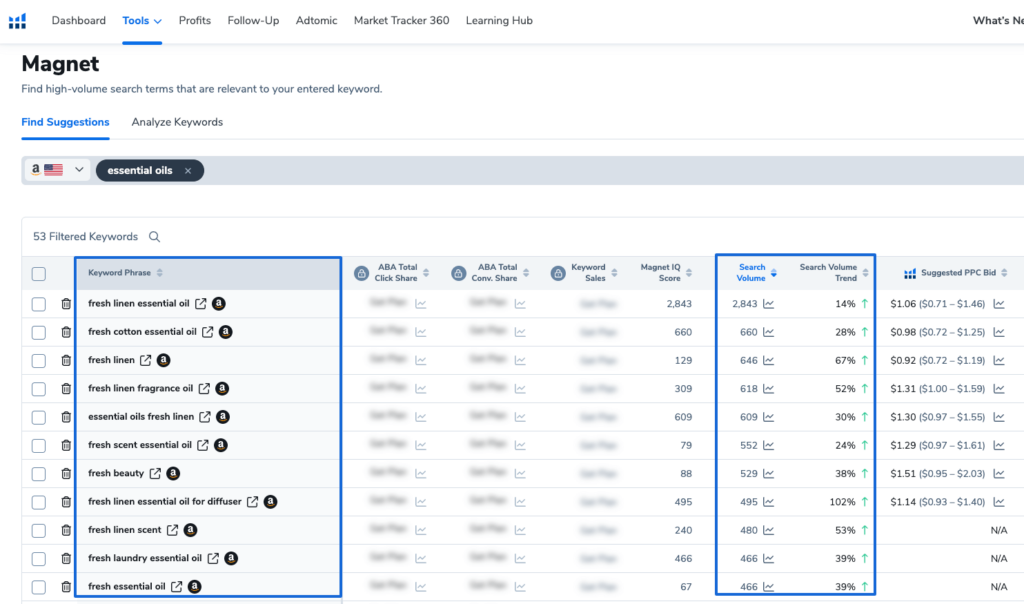This screenshot has height=604, width=1024.
Task: Sort by Suggested PPC Bid column
Action: click(1004, 273)
